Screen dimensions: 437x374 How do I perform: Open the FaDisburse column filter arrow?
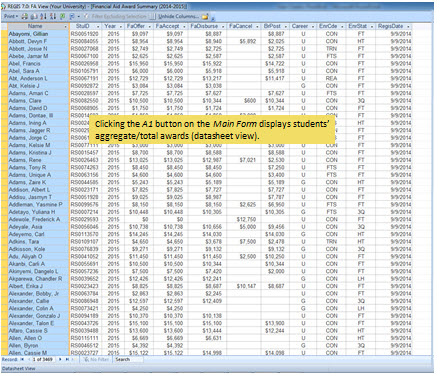tap(223, 26)
